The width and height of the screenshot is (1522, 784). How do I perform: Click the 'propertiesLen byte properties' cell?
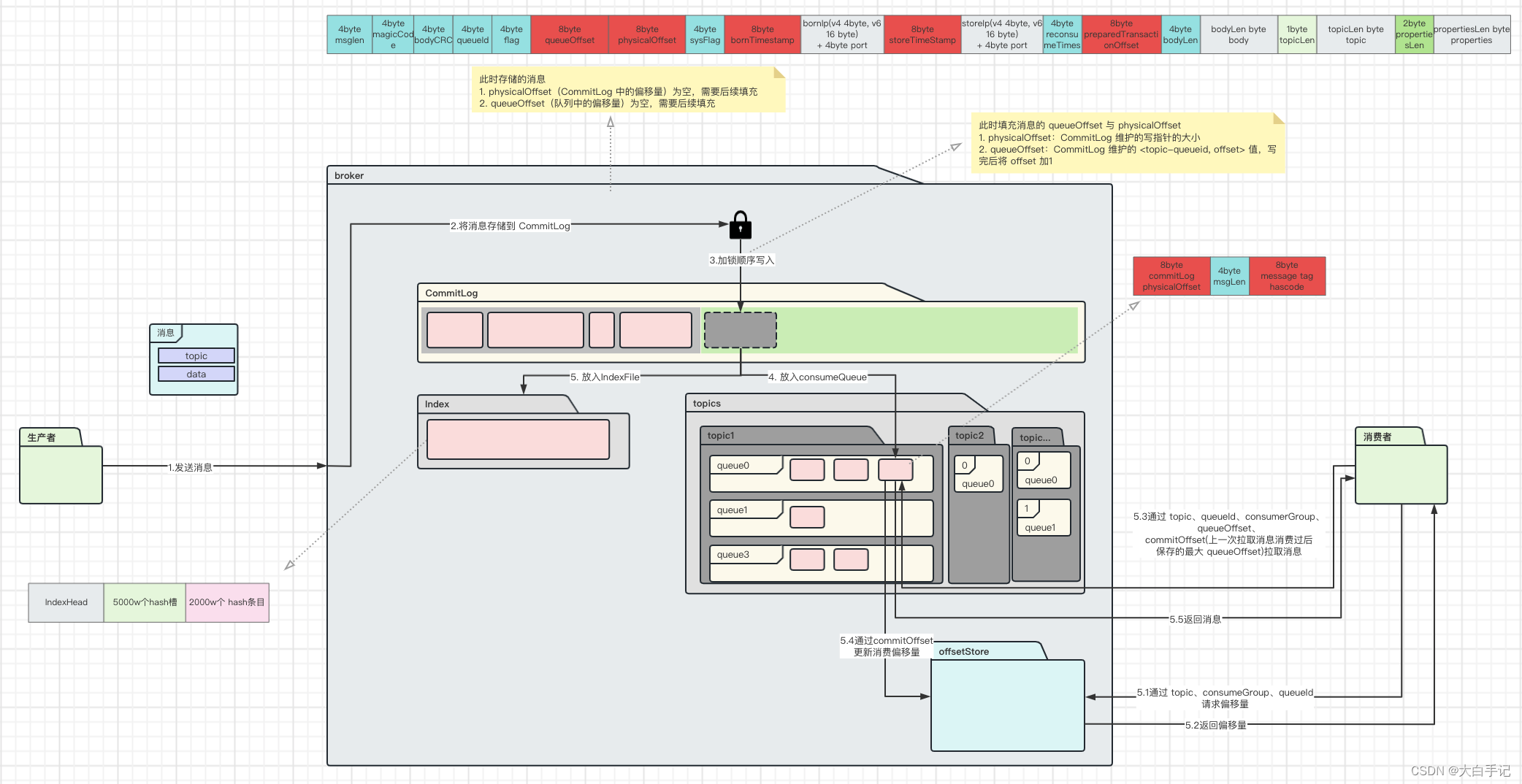click(x=1472, y=34)
